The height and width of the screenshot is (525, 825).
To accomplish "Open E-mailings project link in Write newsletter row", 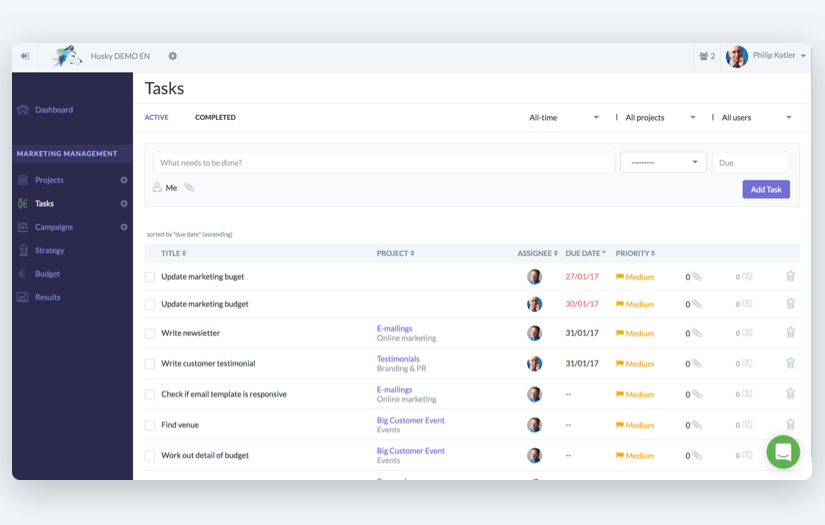I will click(394, 328).
